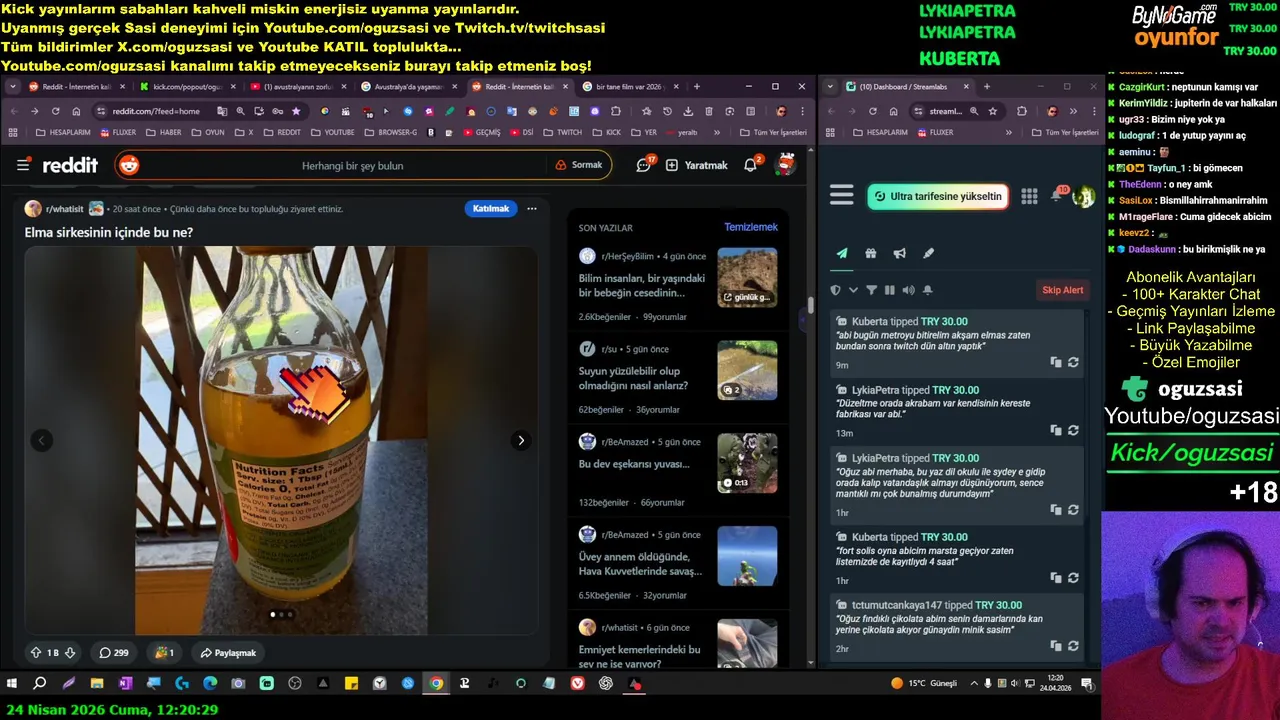Join r/whatisit with Katılmak button

pos(491,208)
